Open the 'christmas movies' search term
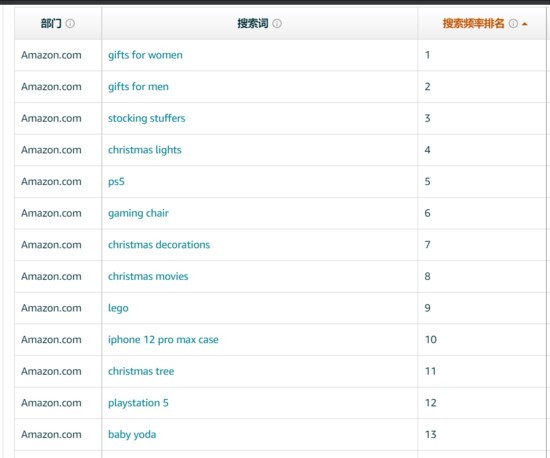The width and height of the screenshot is (550, 458). coord(148,276)
